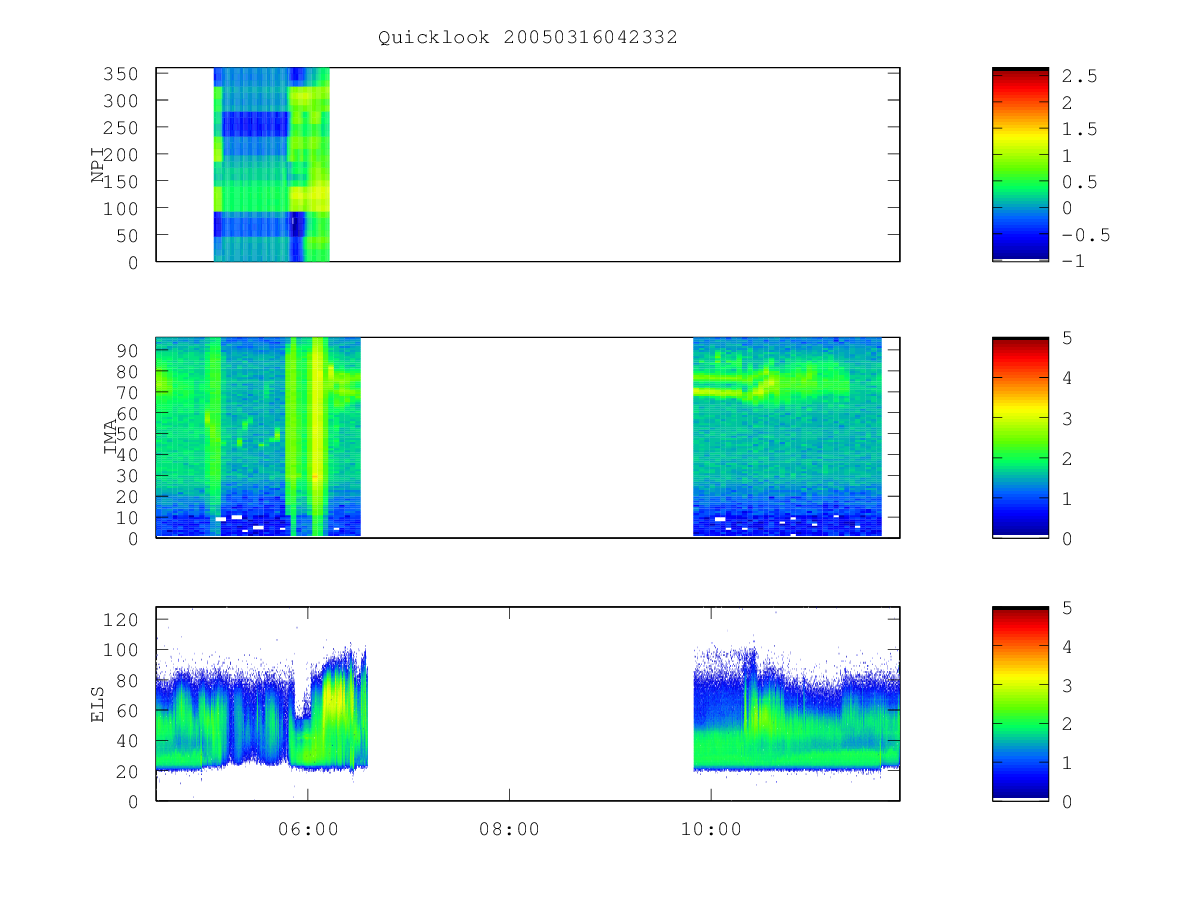Click the ELS spectrogram segment after 10:00
This screenshot has width=1200, height=900.
click(x=797, y=711)
